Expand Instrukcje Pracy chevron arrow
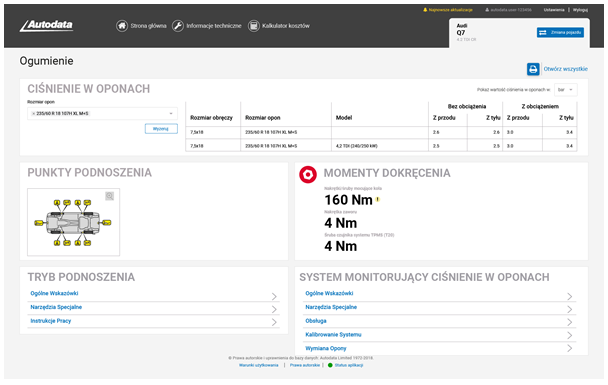Image resolution: width=608 pixels, height=385 pixels. tap(274, 322)
